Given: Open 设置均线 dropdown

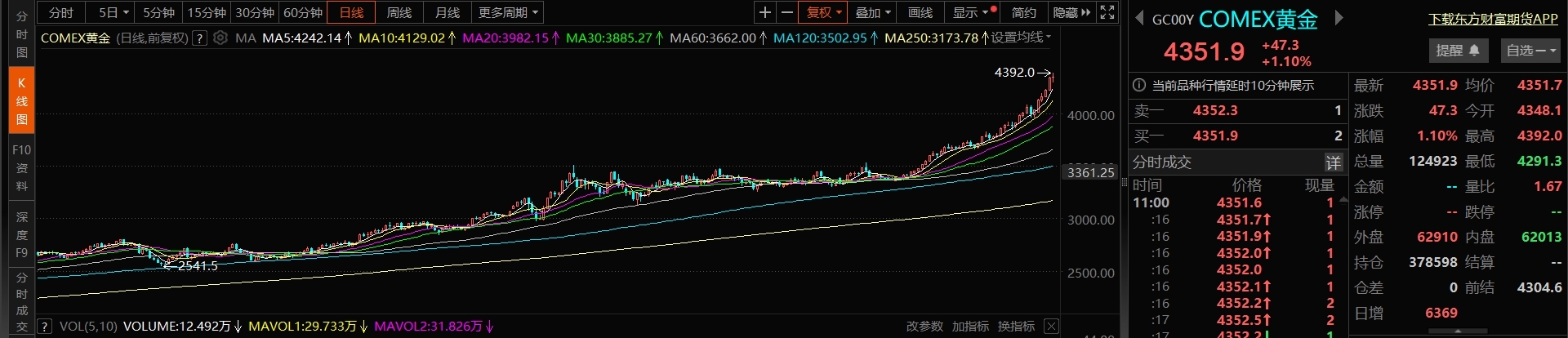Looking at the screenshot, I should coord(1021,38).
